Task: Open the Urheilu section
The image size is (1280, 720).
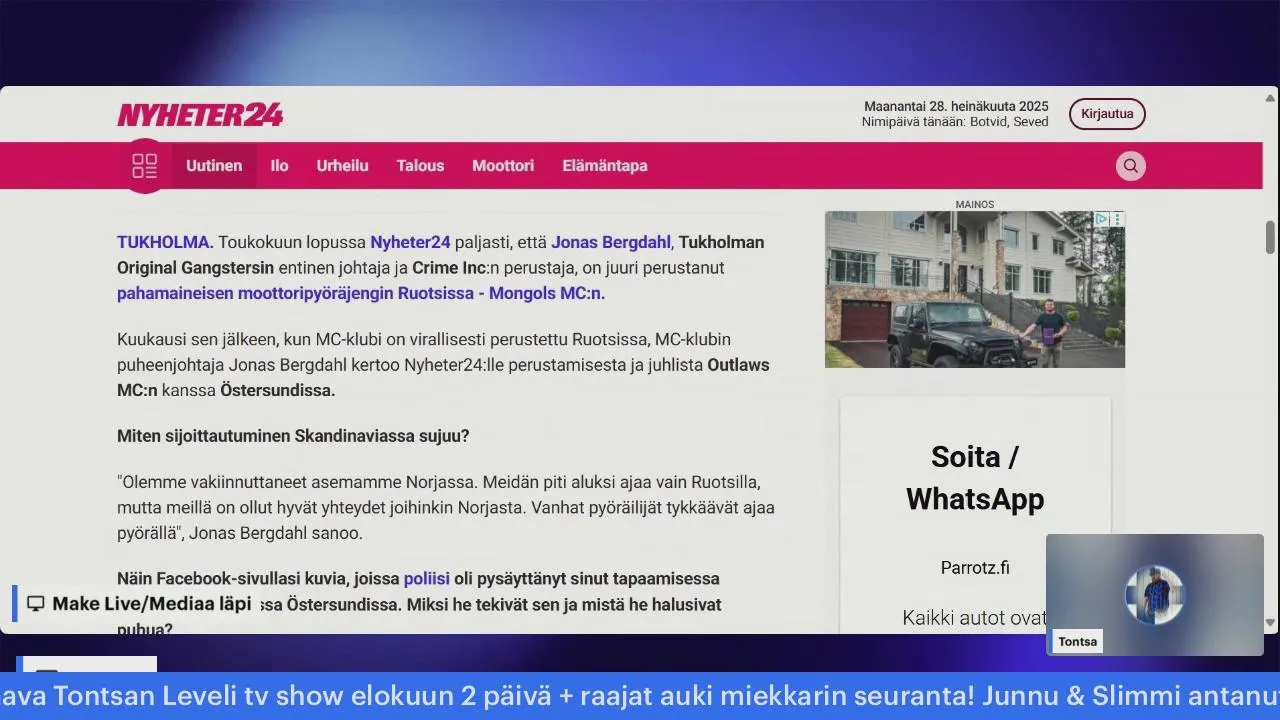Action: pyautogui.click(x=343, y=166)
